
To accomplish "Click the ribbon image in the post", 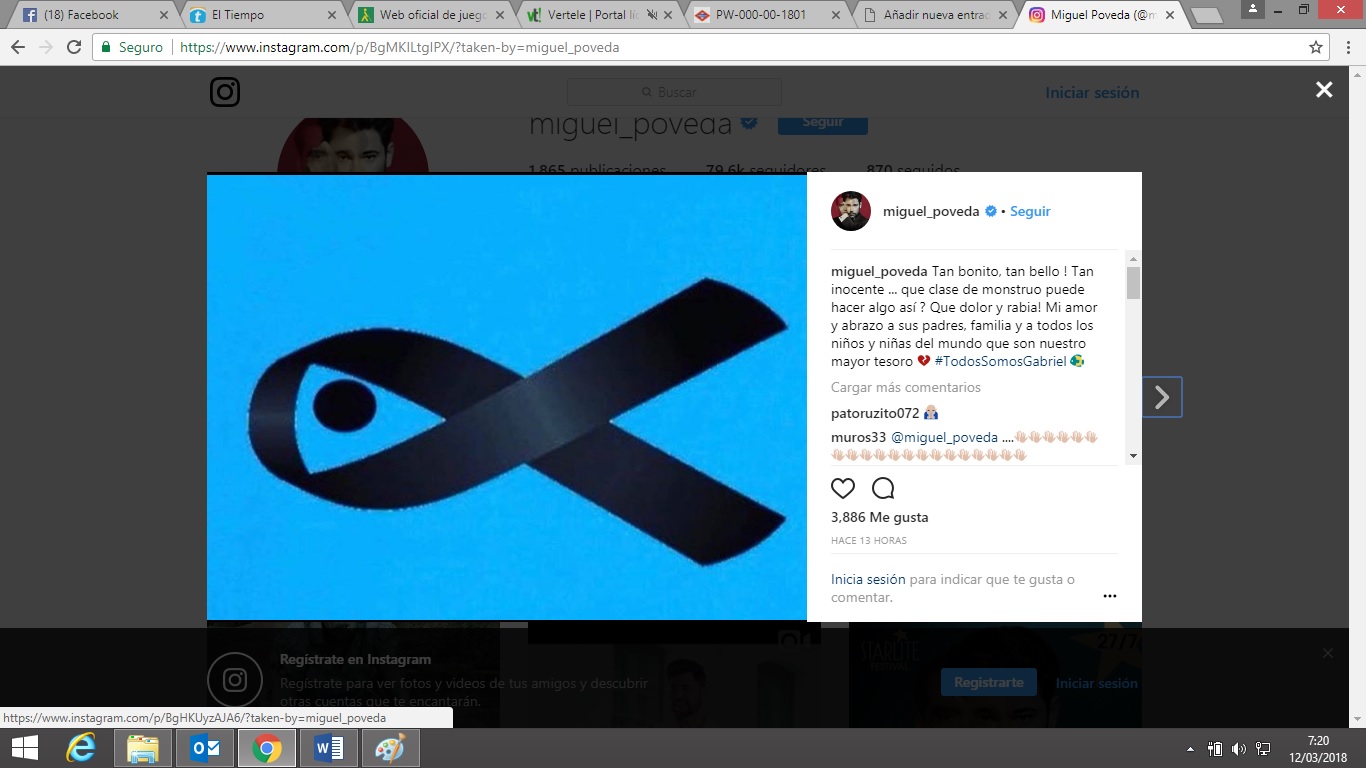I will [507, 397].
